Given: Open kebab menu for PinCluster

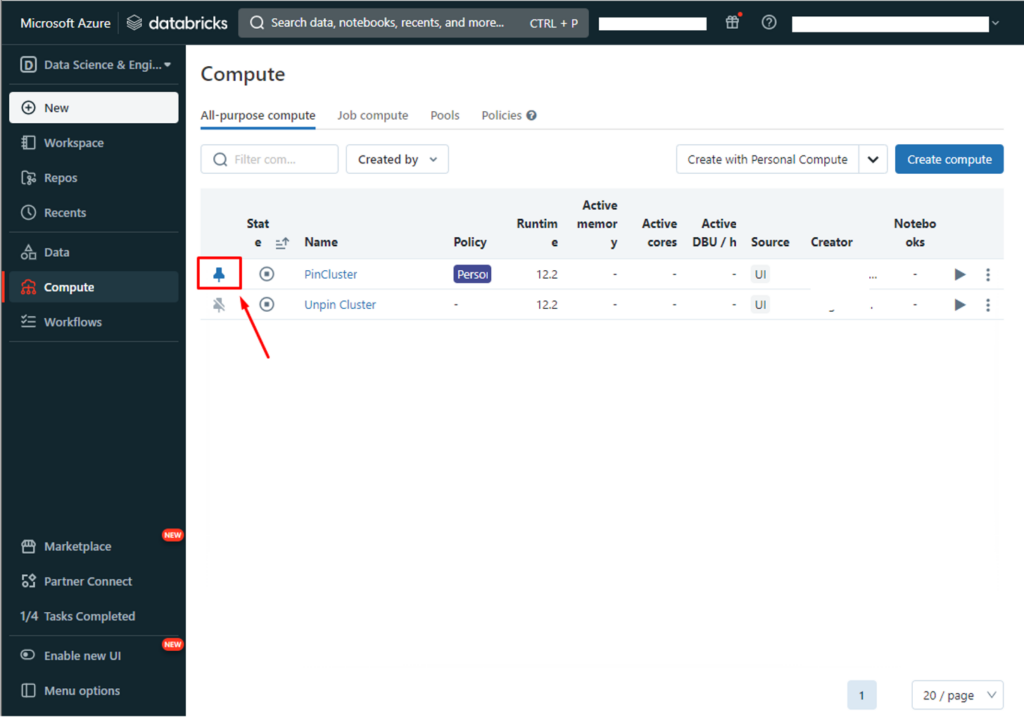Looking at the screenshot, I should [987, 274].
